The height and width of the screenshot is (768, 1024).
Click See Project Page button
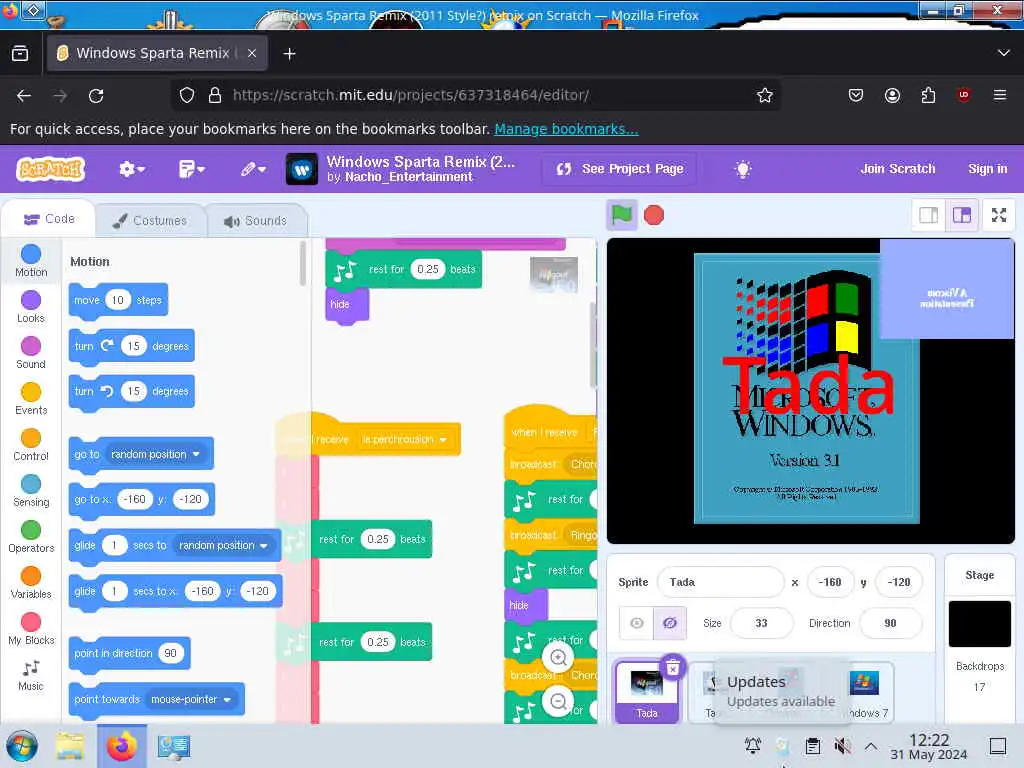(619, 169)
